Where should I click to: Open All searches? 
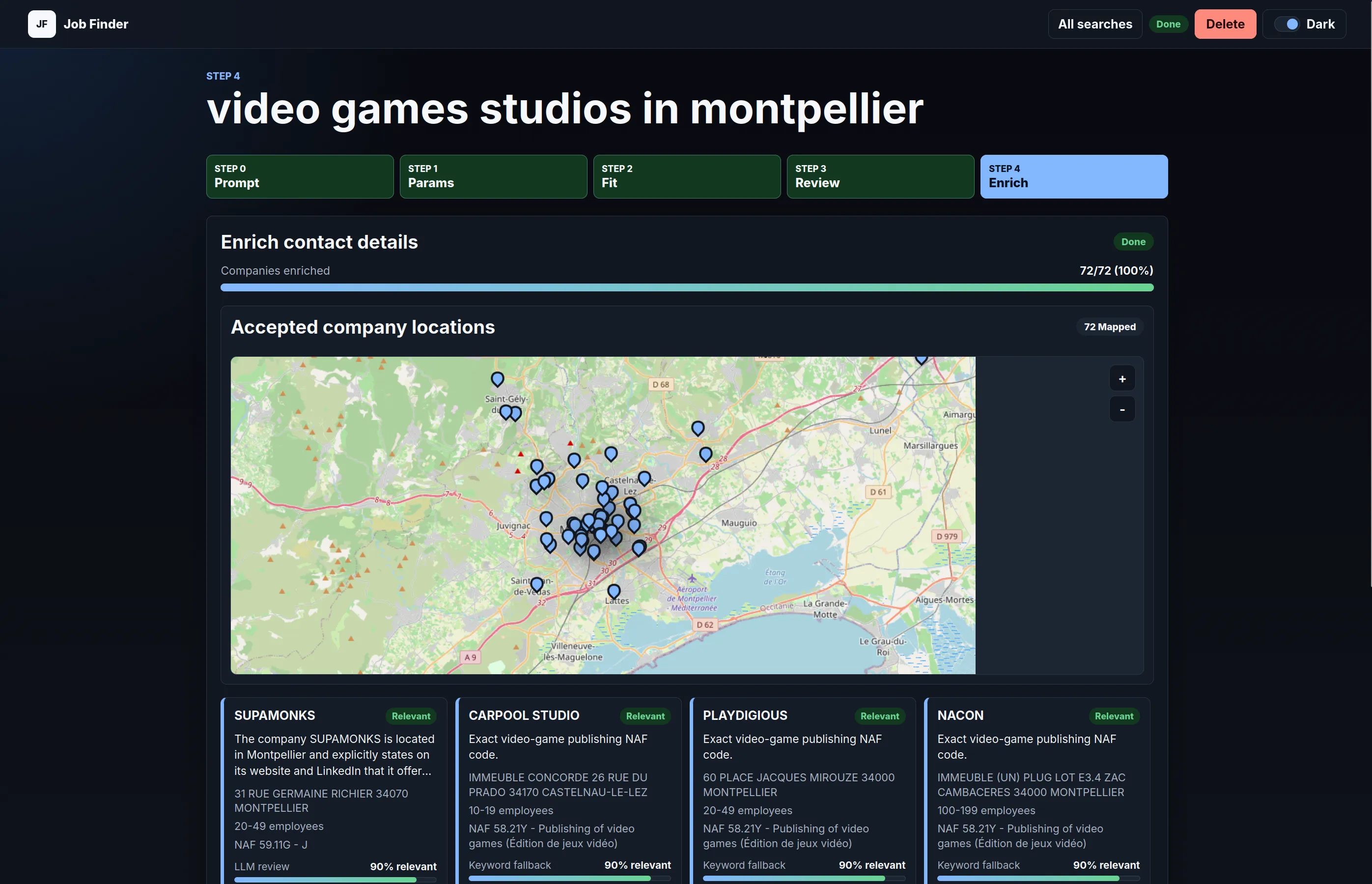(1095, 24)
